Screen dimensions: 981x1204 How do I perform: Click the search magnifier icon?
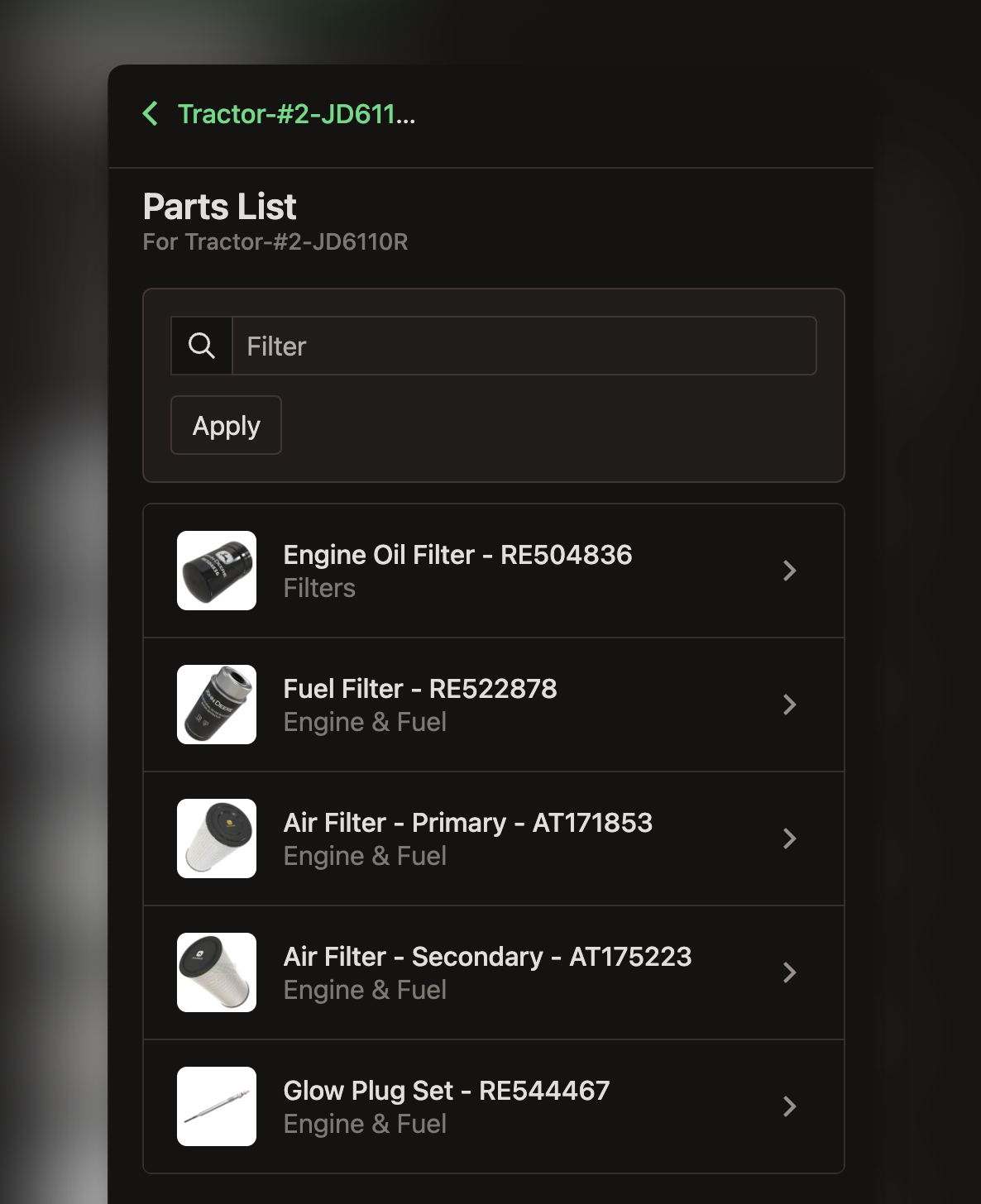click(x=201, y=346)
